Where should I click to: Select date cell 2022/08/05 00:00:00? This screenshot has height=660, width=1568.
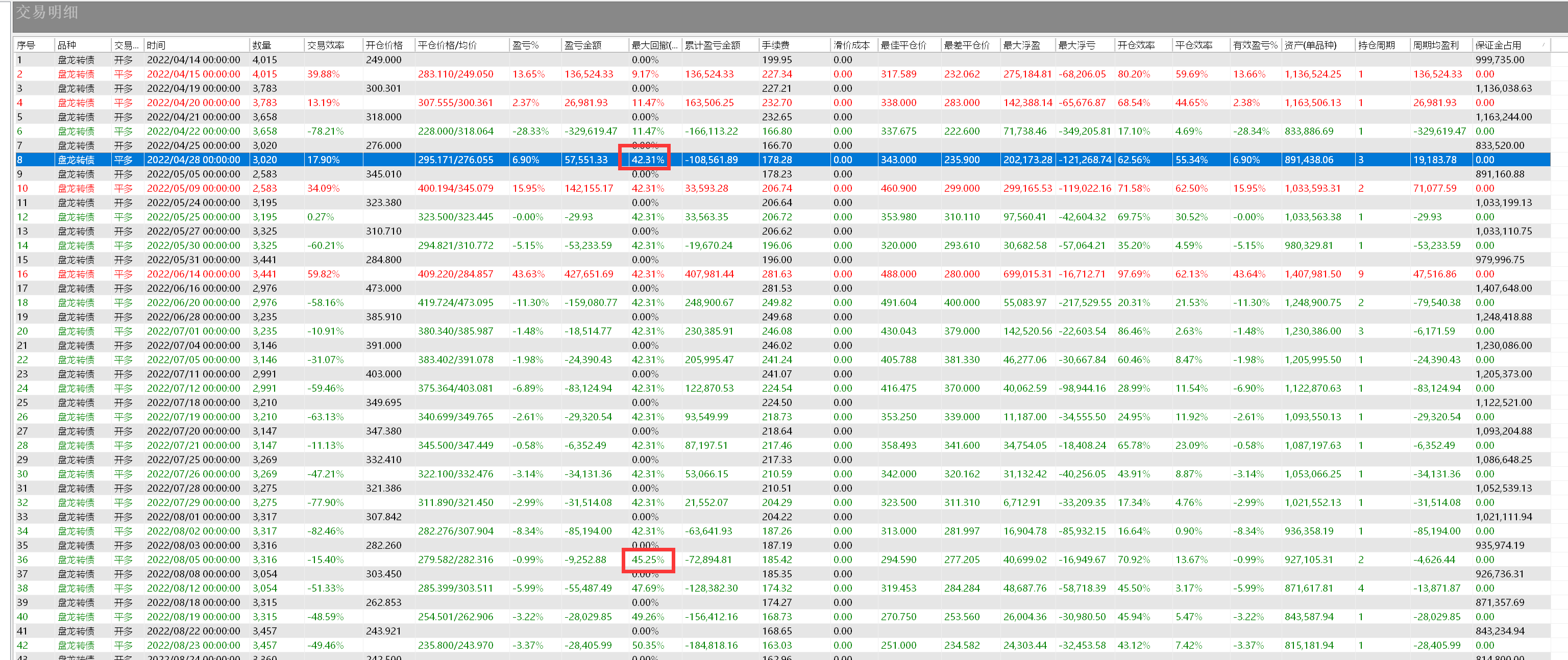pos(193,560)
